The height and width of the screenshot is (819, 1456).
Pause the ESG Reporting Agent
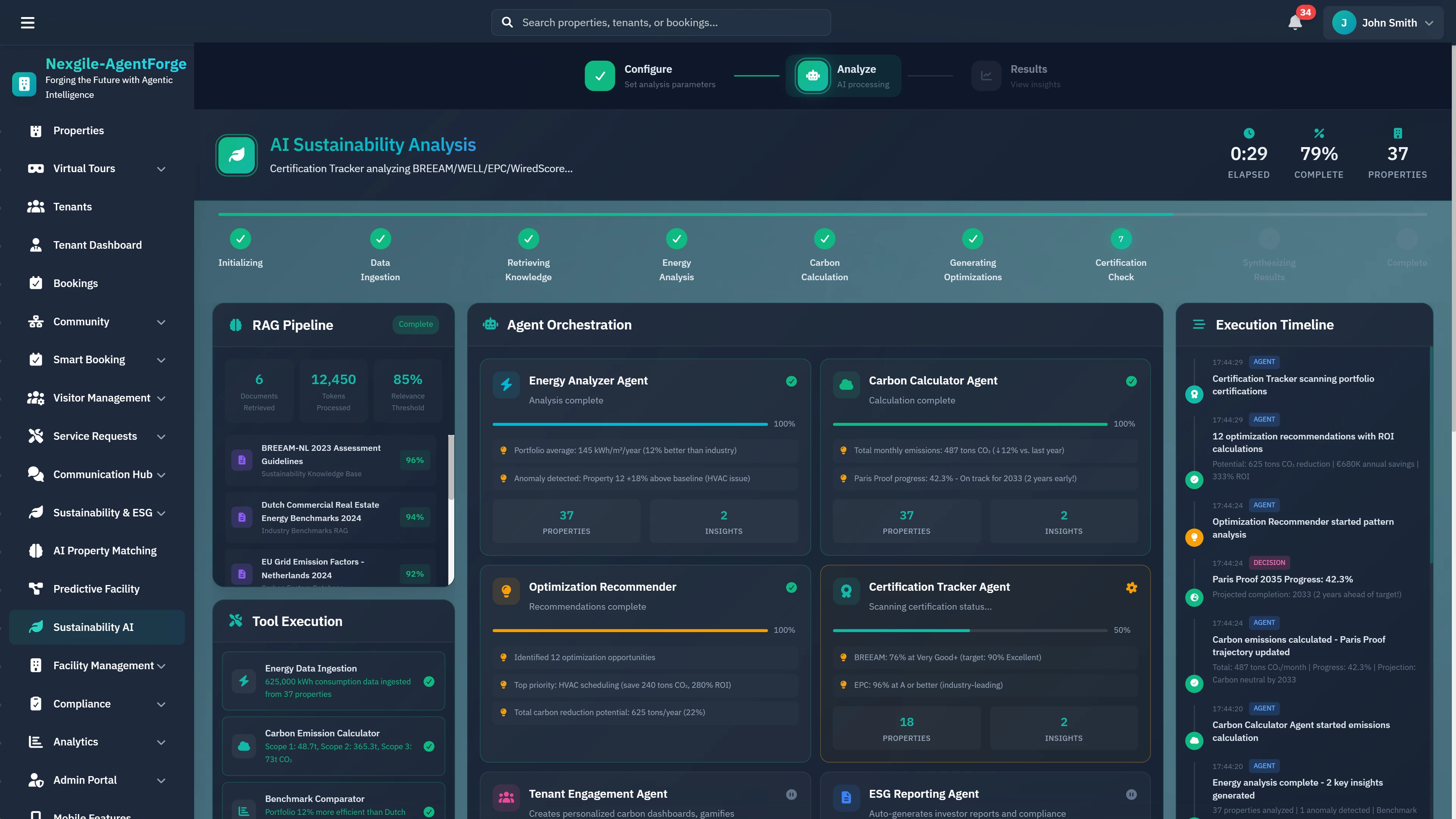[x=1131, y=794]
